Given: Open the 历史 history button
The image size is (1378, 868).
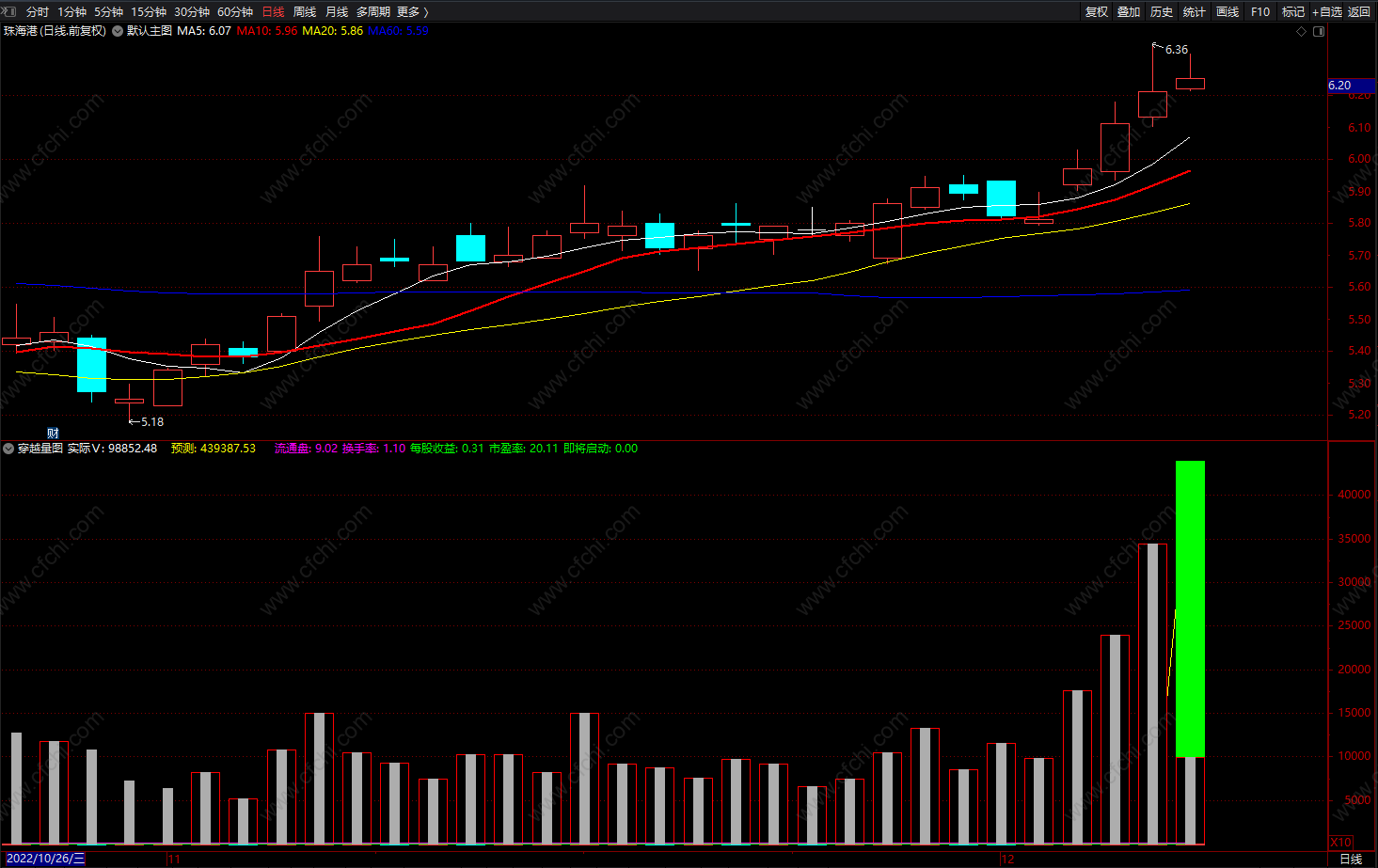Looking at the screenshot, I should click(x=1162, y=11).
